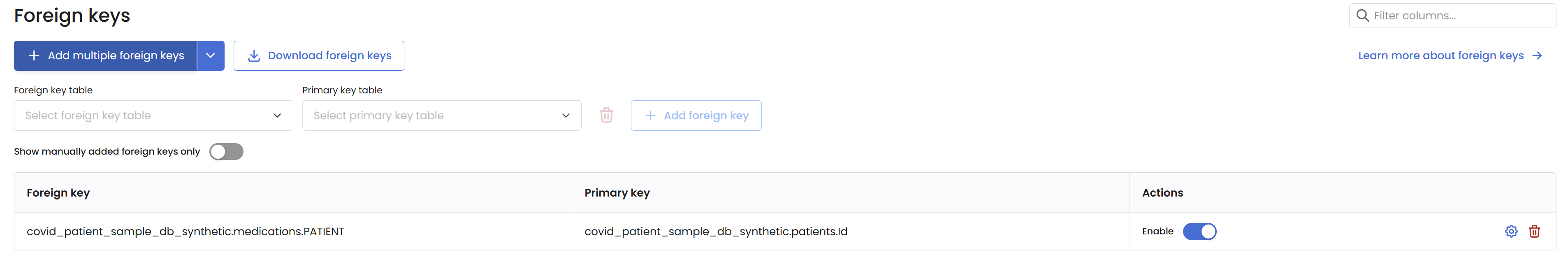Image resolution: width=1568 pixels, height=257 pixels.
Task: Open Select foreign key table dropdown
Action: tap(153, 116)
